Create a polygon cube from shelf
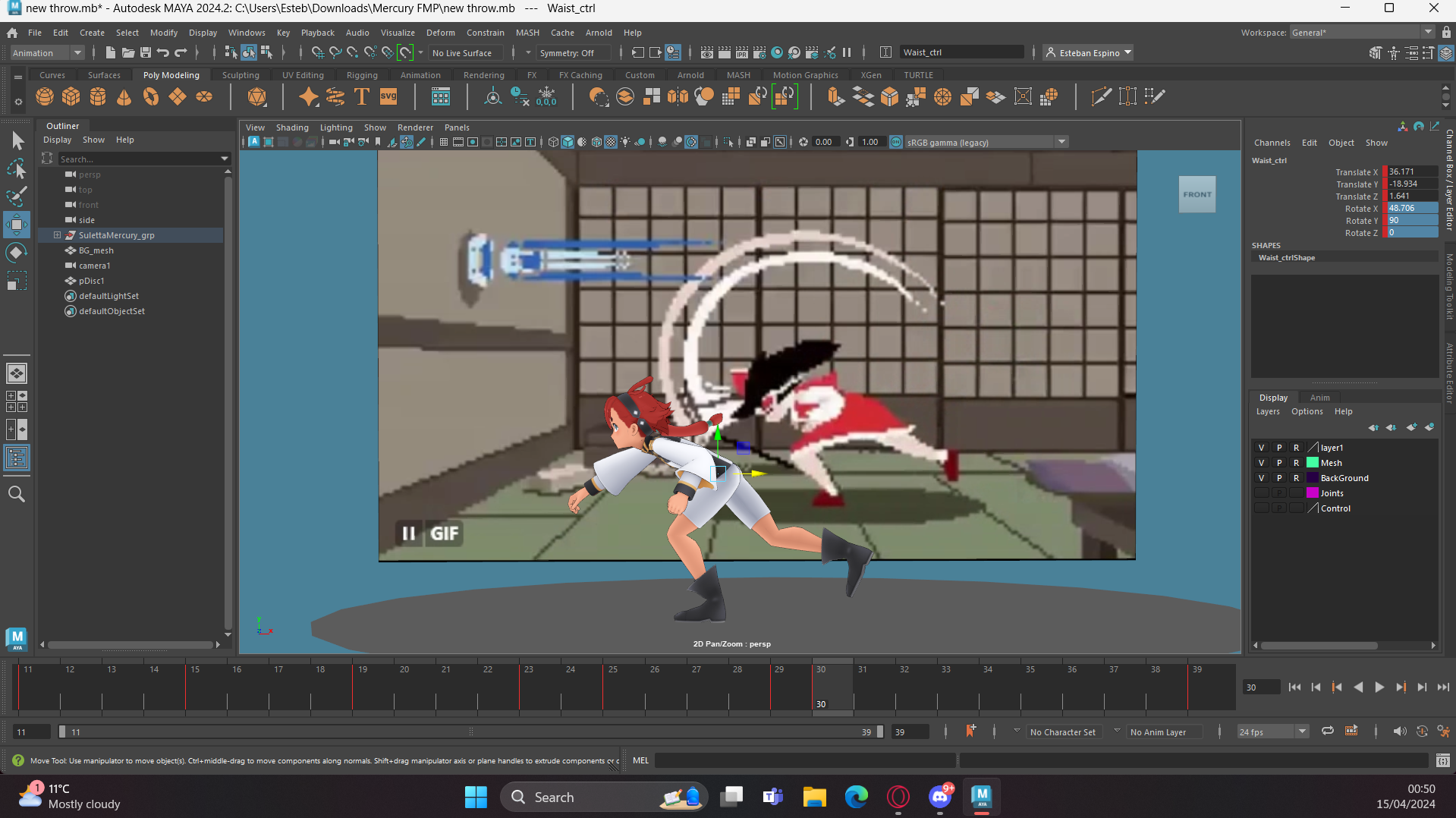 pos(71,97)
